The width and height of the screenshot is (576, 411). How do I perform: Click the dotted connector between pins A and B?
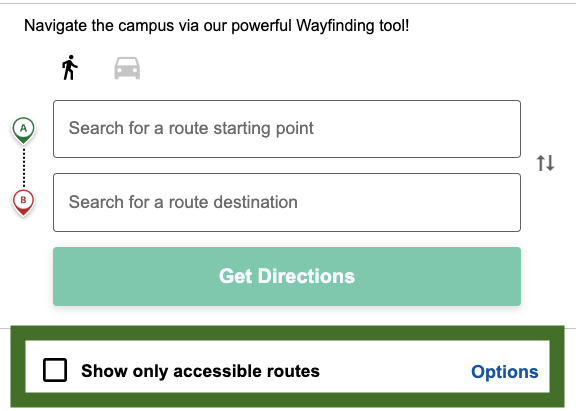(24, 167)
